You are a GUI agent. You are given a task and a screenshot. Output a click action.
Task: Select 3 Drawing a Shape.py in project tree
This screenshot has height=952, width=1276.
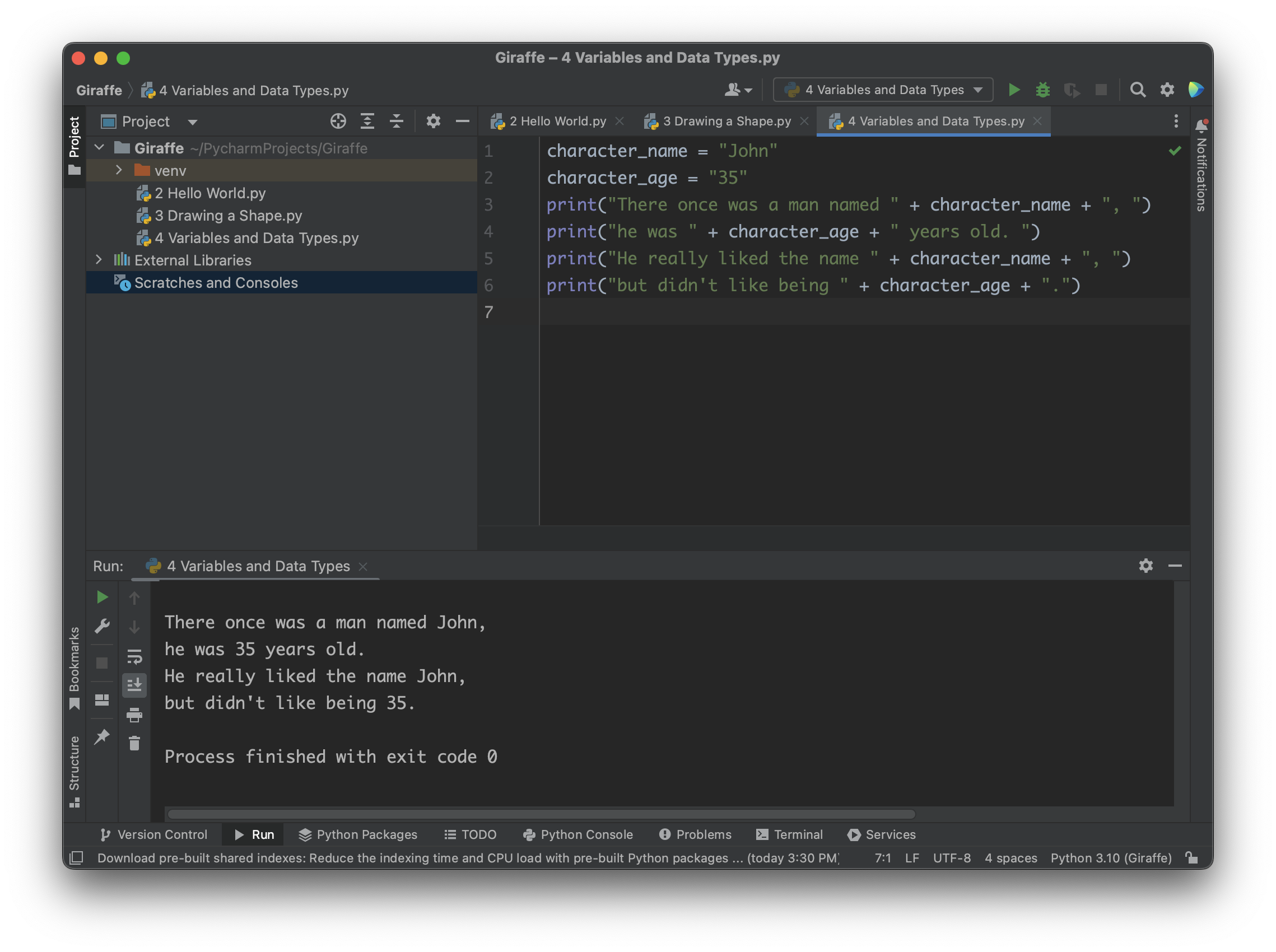click(x=228, y=216)
